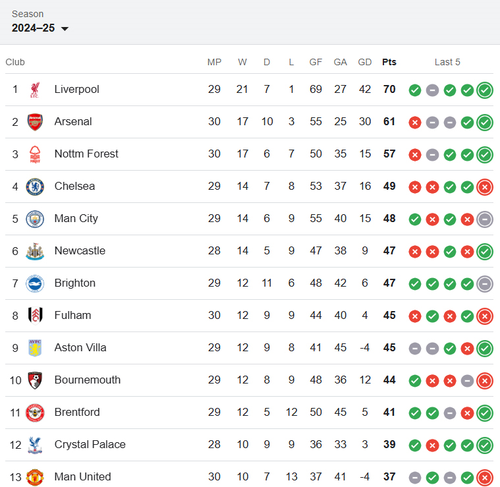Click the Brentford club badge
The height and width of the screenshot is (487, 500).
pos(35,413)
